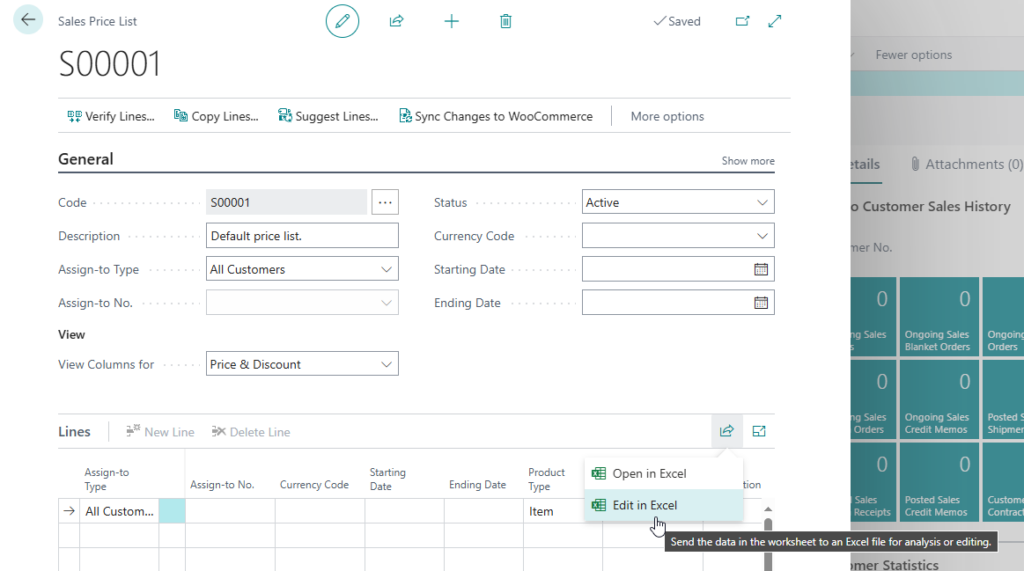Select Edit in Excel menu item
The width and height of the screenshot is (1024, 571).
664,505
